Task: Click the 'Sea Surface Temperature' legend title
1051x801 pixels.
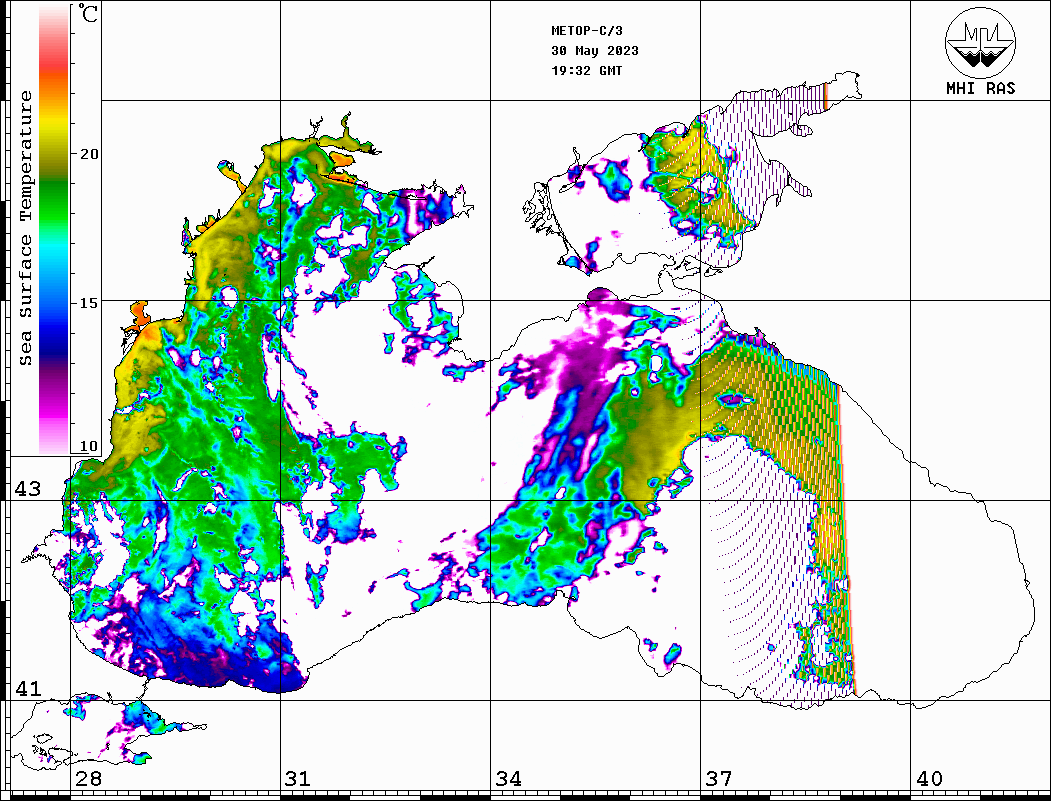Action: click(x=25, y=228)
